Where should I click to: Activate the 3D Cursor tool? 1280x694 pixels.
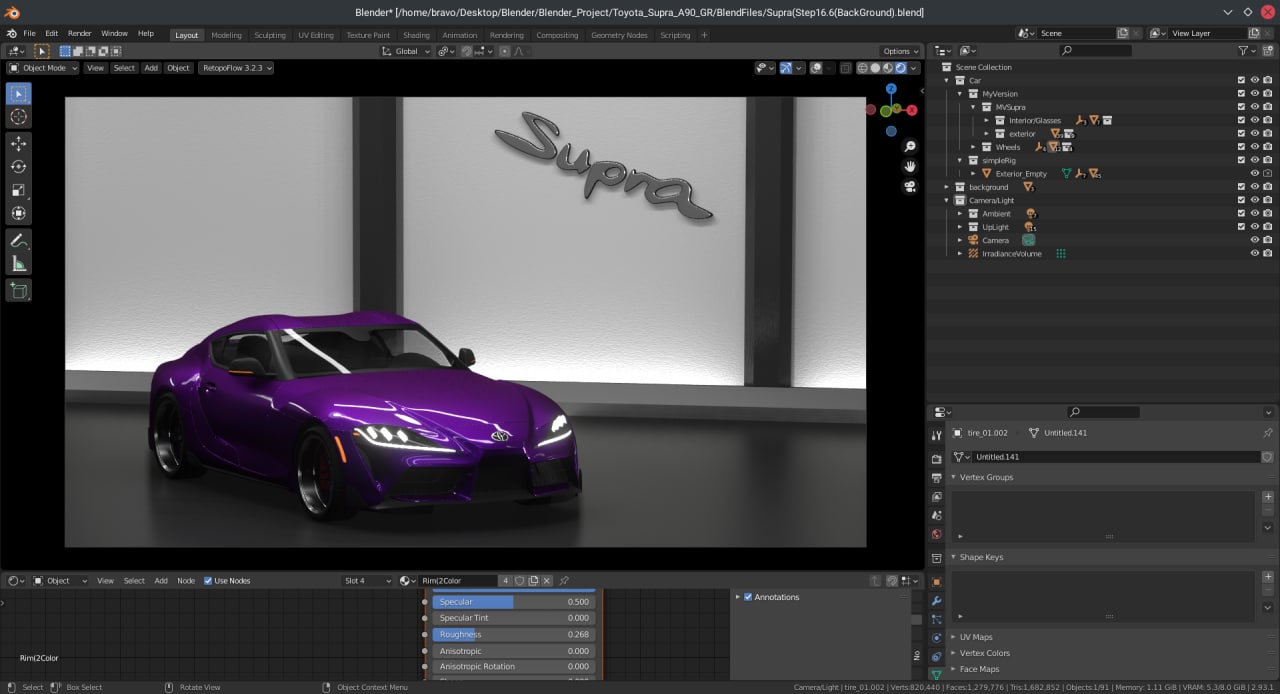click(x=18, y=117)
